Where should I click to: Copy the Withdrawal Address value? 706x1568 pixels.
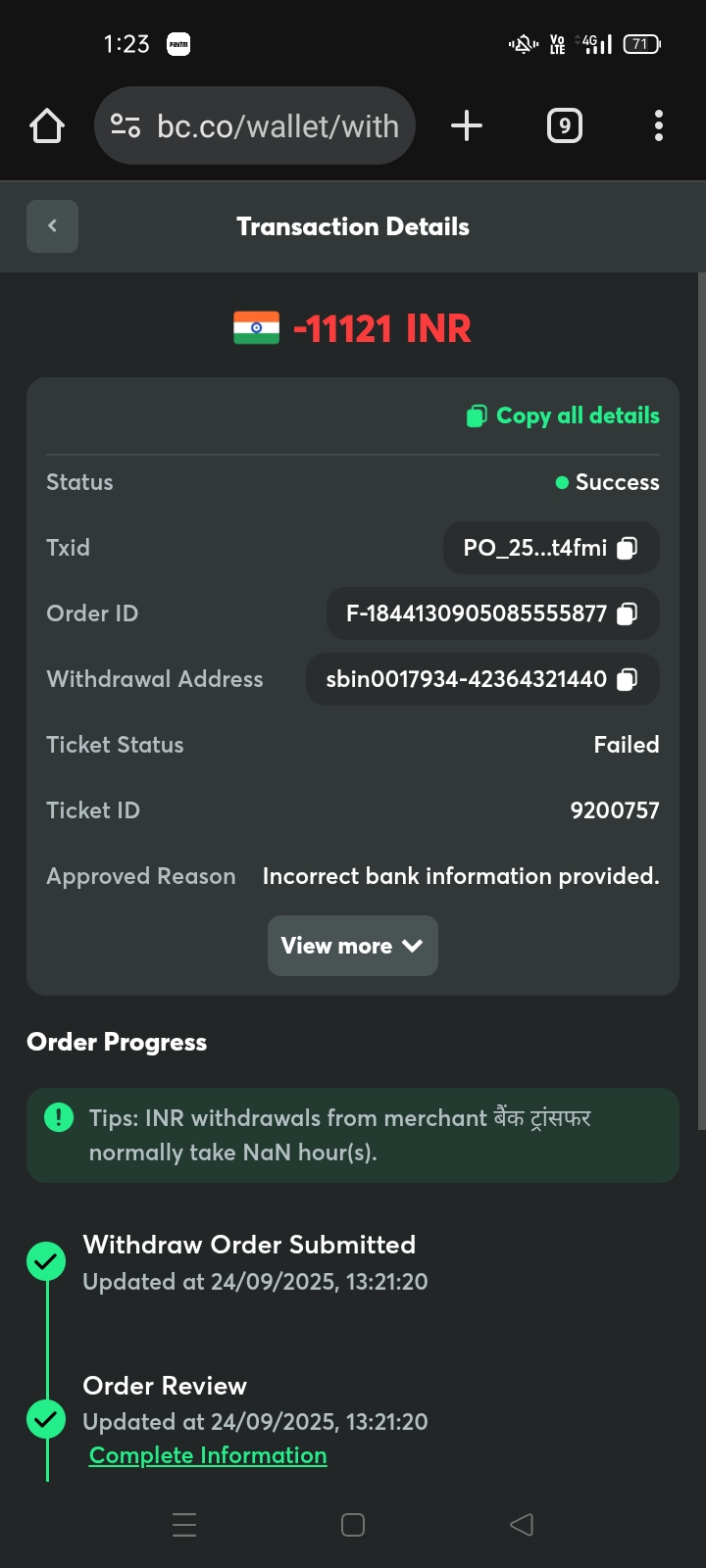click(x=628, y=679)
